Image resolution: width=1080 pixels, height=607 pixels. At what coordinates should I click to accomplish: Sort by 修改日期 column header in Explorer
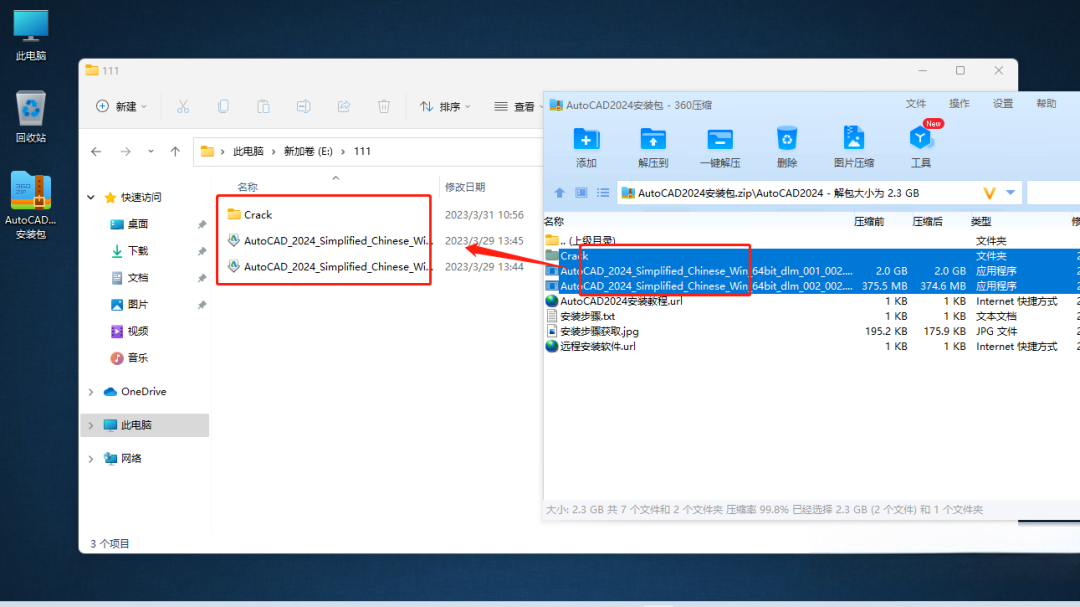pos(465,187)
